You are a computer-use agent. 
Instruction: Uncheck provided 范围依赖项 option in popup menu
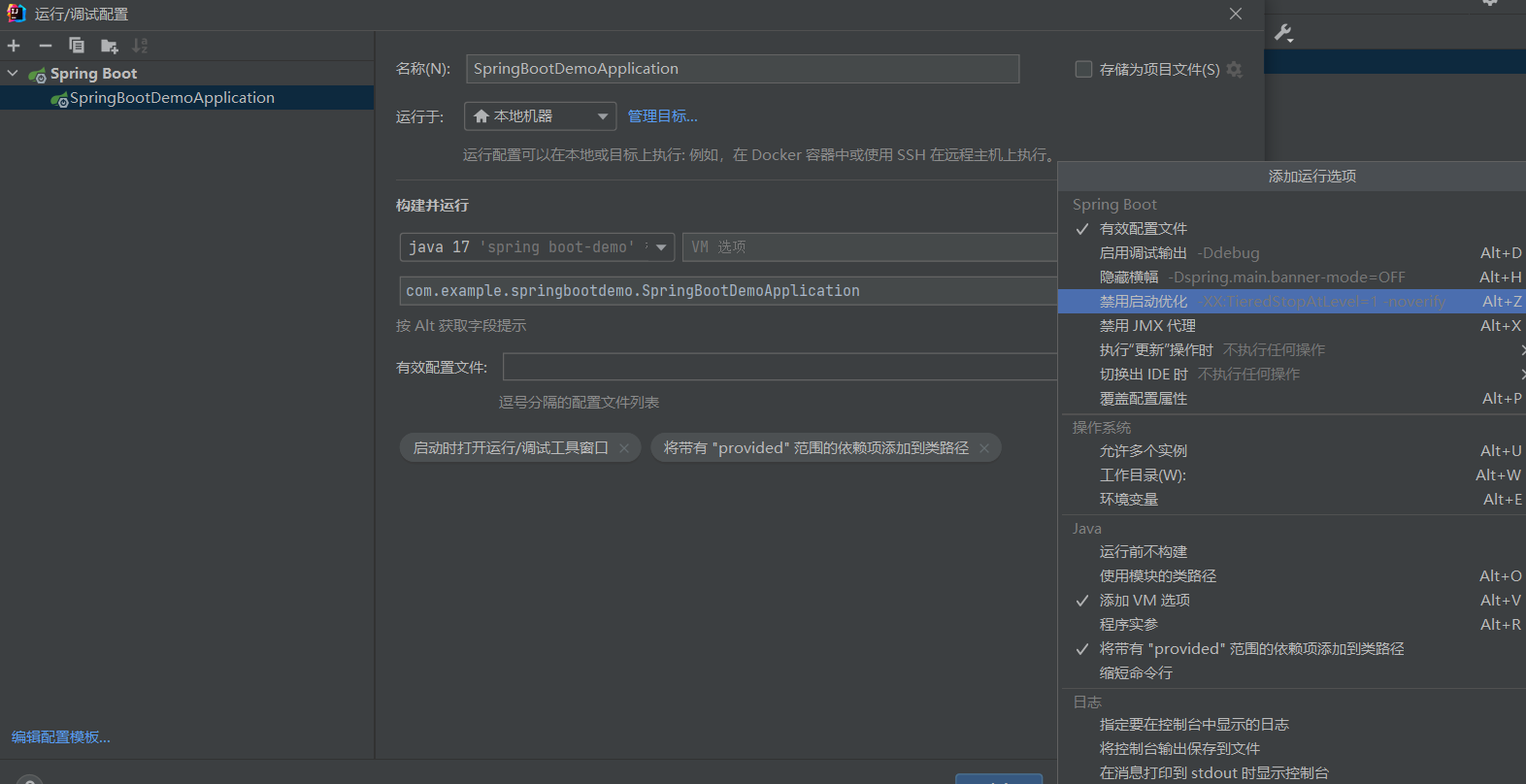(x=1291, y=649)
